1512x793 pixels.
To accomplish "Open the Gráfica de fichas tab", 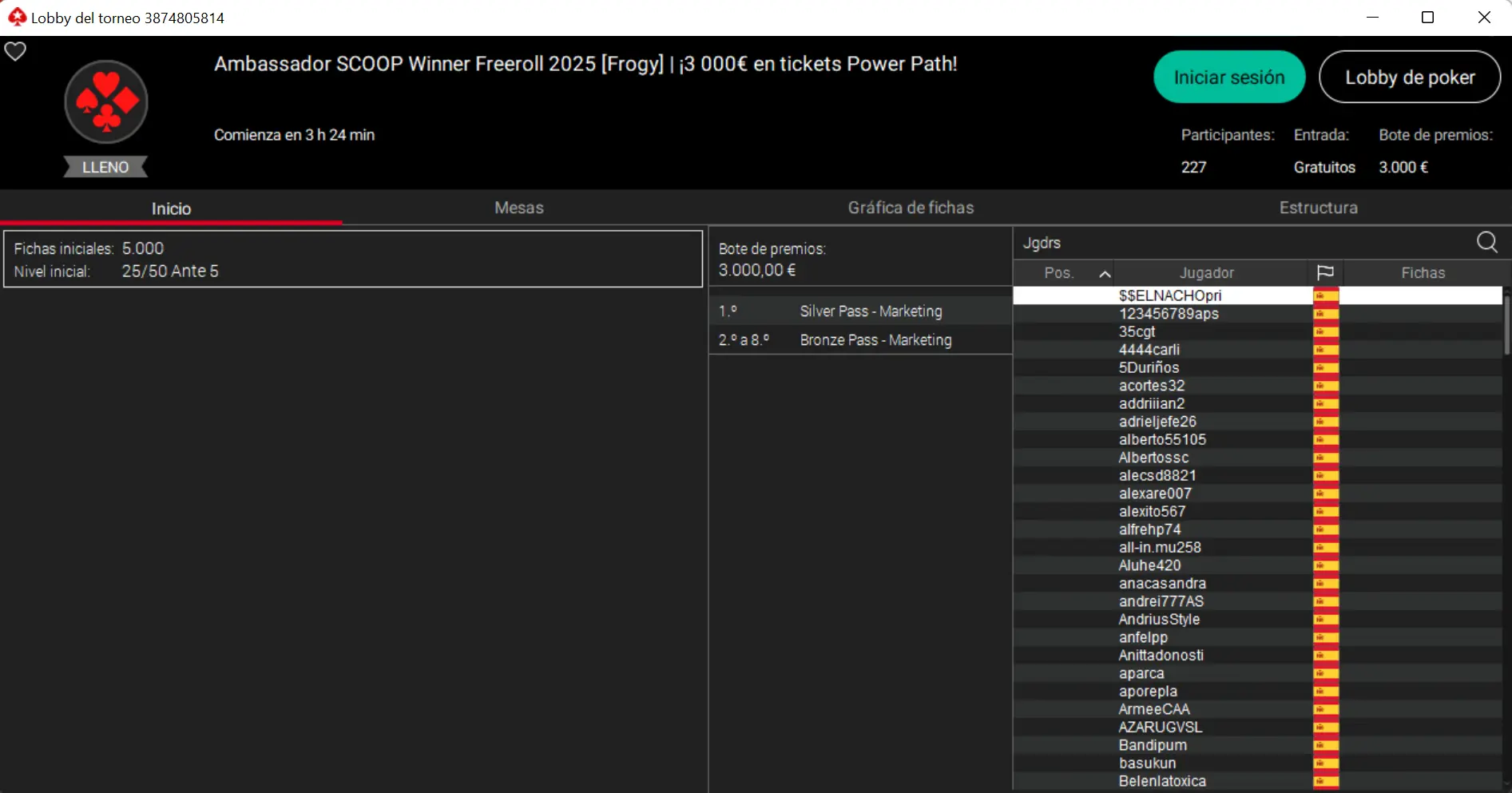I will [x=911, y=208].
